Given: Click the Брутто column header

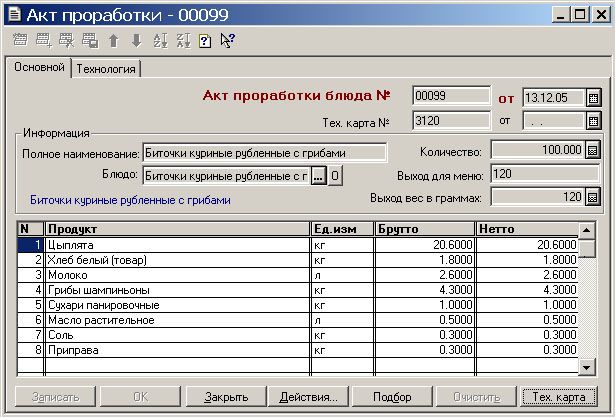Looking at the screenshot, I should point(425,229).
